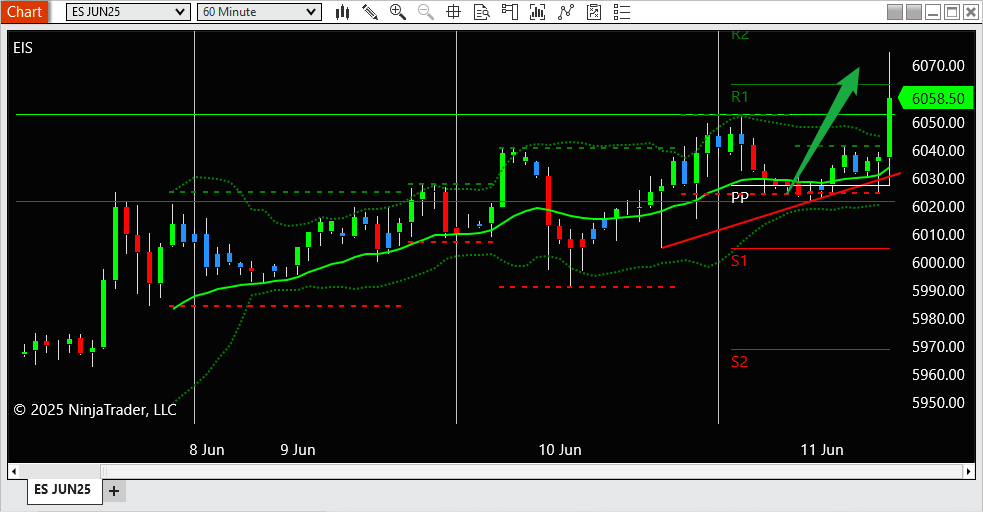
Task: Click the zoom out magnifier icon
Action: (426, 12)
